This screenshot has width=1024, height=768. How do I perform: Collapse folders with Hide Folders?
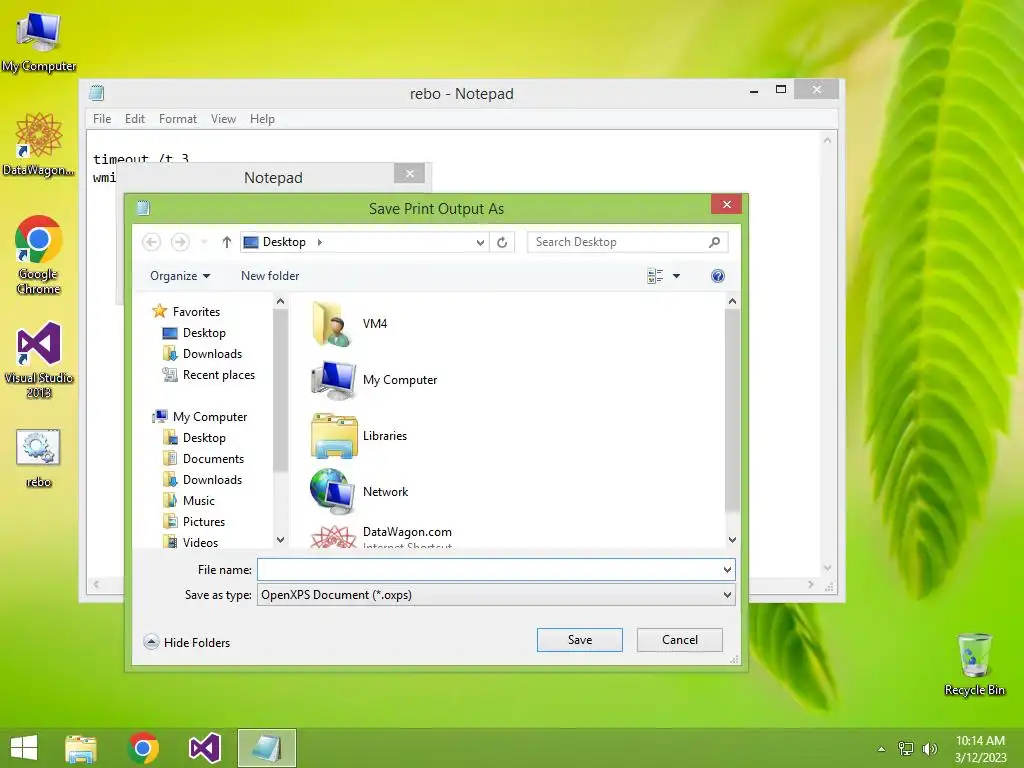tap(187, 643)
